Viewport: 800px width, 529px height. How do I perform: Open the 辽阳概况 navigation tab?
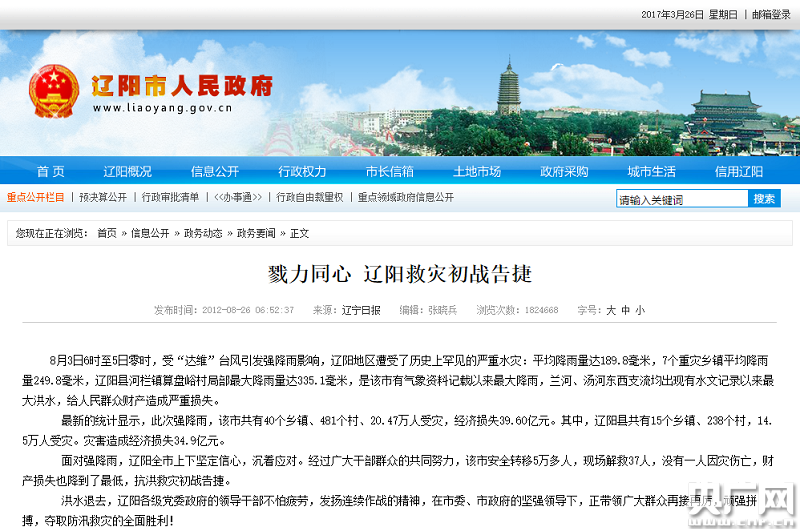pyautogui.click(x=129, y=171)
